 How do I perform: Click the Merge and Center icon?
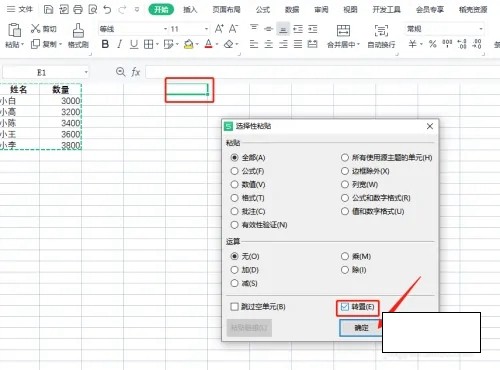click(x=343, y=30)
